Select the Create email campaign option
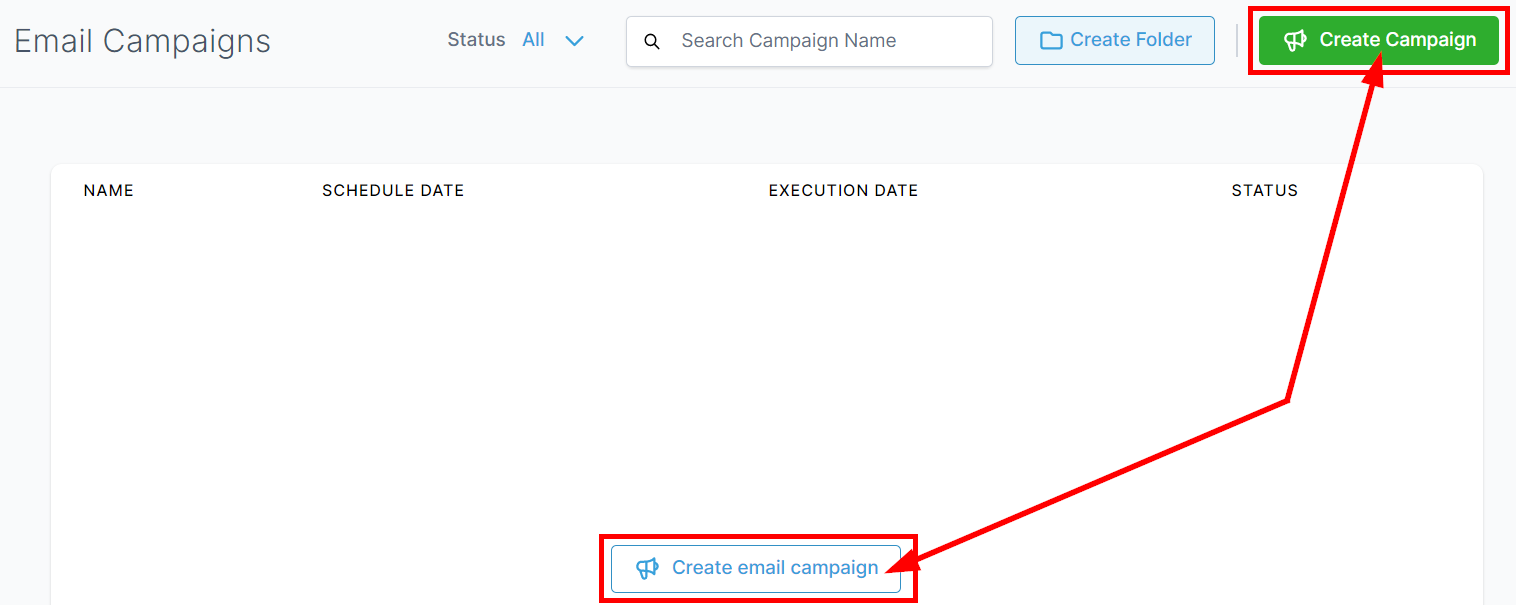This screenshot has width=1516, height=605. (758, 567)
